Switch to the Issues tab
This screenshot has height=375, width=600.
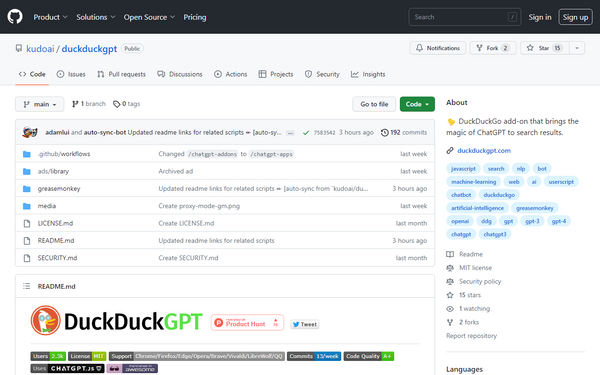point(71,74)
